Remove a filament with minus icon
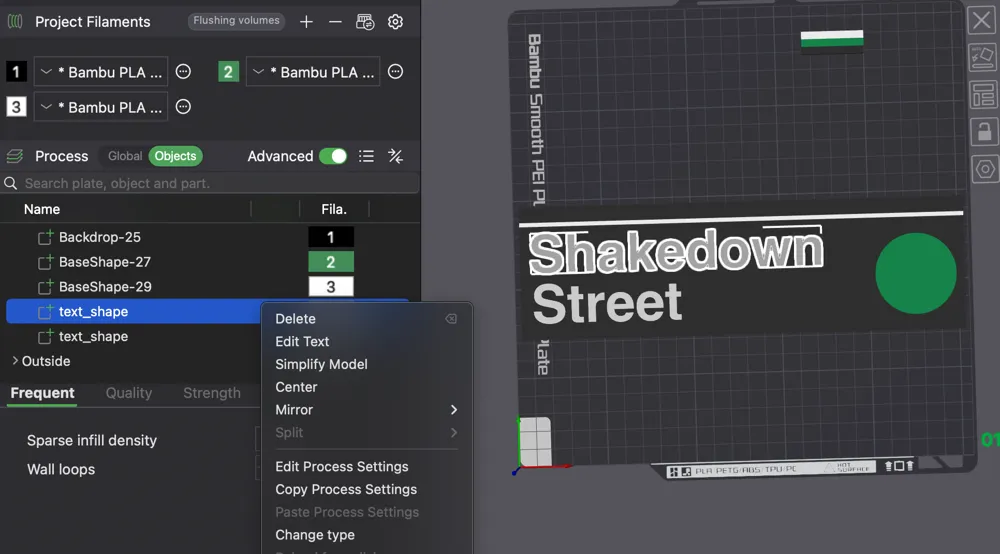The width and height of the screenshot is (1000, 554). point(335,22)
